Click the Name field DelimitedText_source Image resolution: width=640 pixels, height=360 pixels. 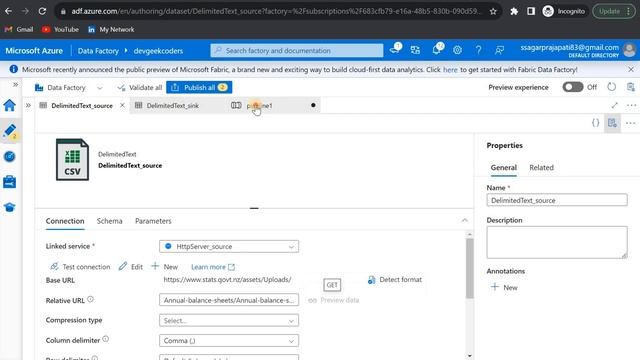pyautogui.click(x=557, y=200)
